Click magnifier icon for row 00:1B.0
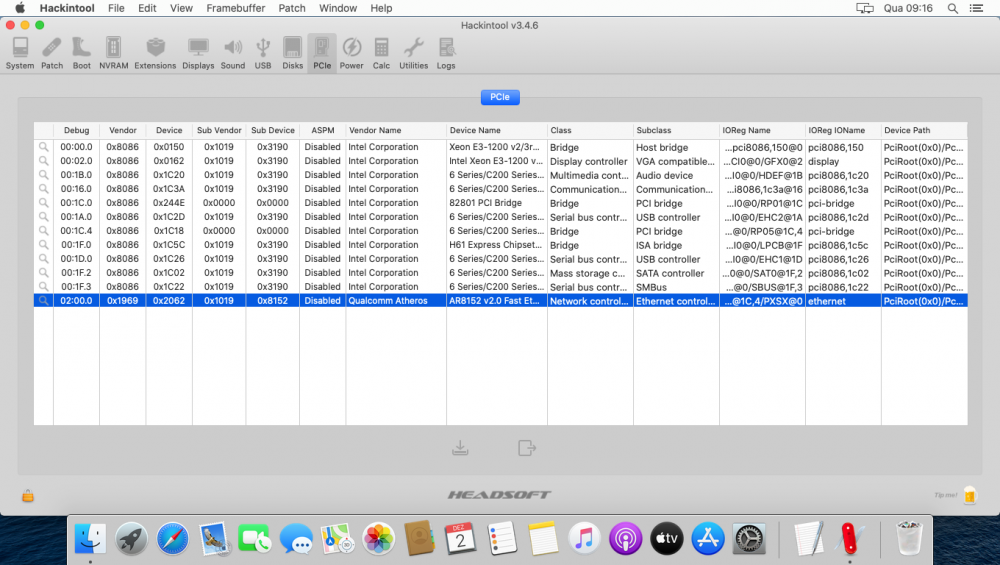This screenshot has width=1000, height=565. 43,175
